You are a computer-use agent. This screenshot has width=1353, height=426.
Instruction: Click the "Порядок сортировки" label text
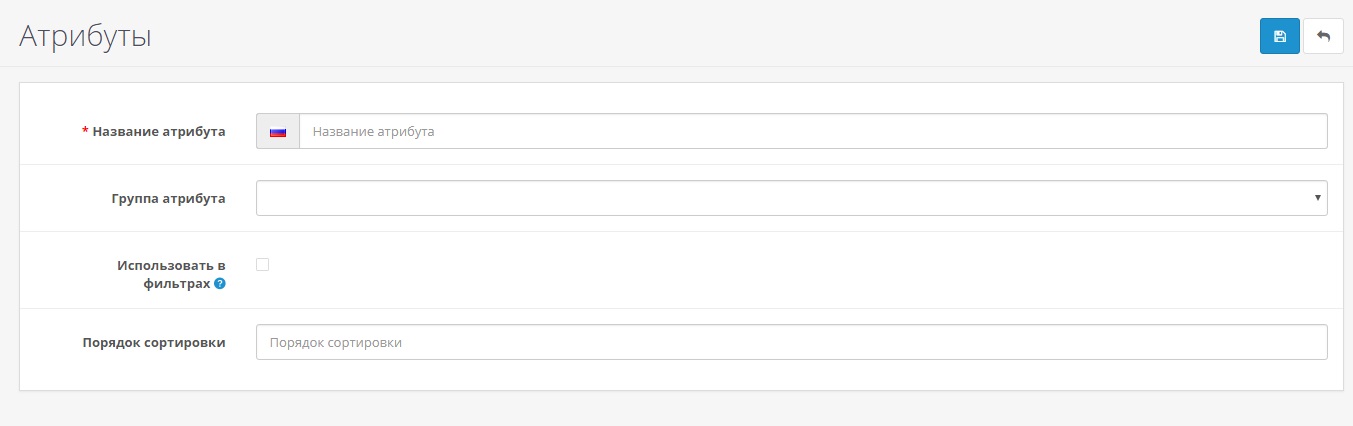coord(154,342)
